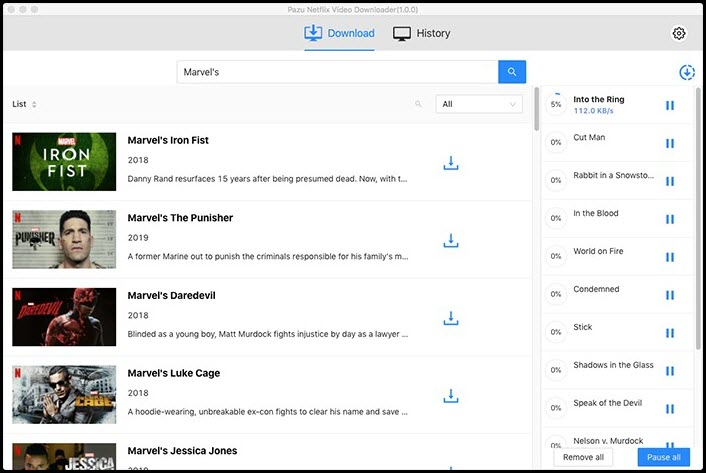Pause the Into the Ring download
Viewport: 706px width, 473px height.
670,105
